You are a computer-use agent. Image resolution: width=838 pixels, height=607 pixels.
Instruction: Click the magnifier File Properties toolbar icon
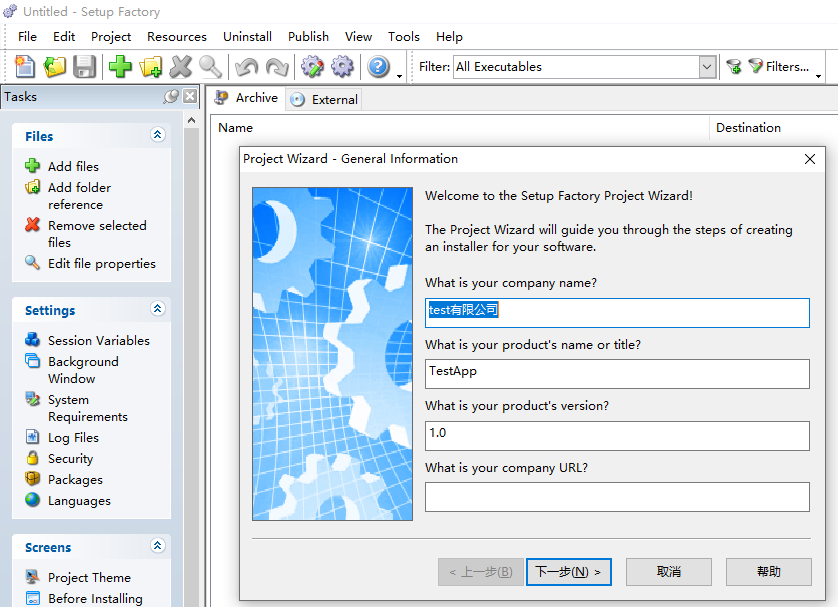(x=211, y=67)
